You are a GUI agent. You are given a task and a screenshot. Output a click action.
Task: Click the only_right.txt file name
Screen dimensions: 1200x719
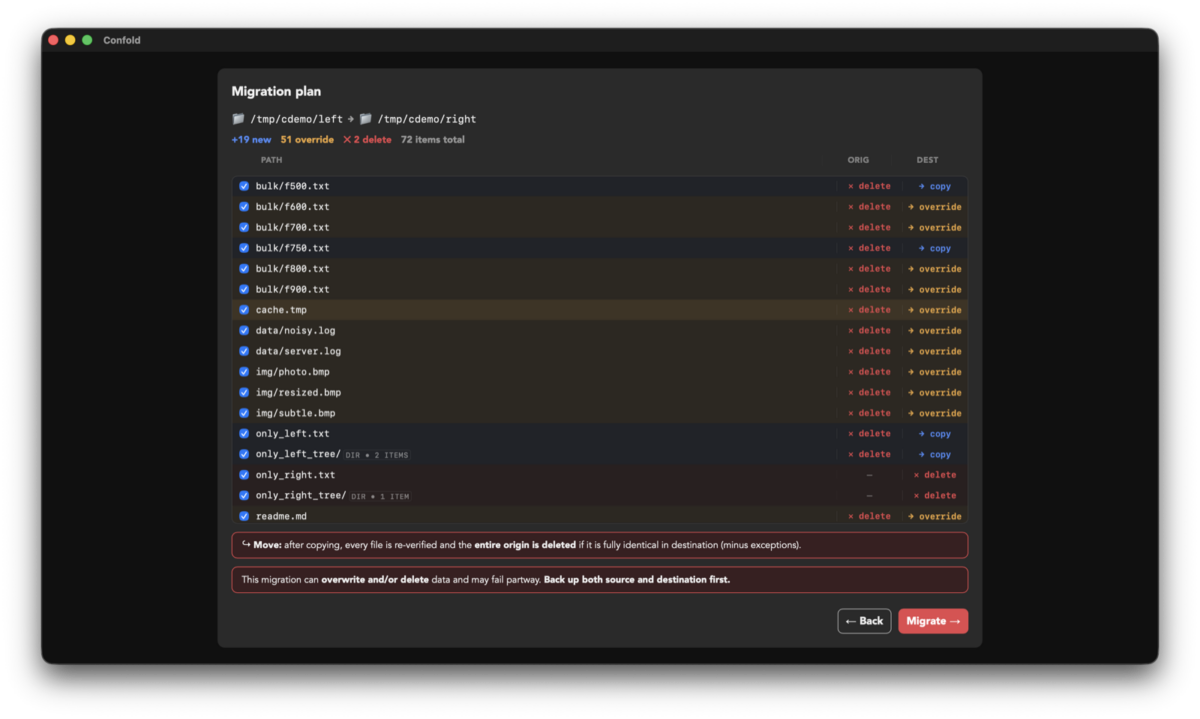point(295,475)
